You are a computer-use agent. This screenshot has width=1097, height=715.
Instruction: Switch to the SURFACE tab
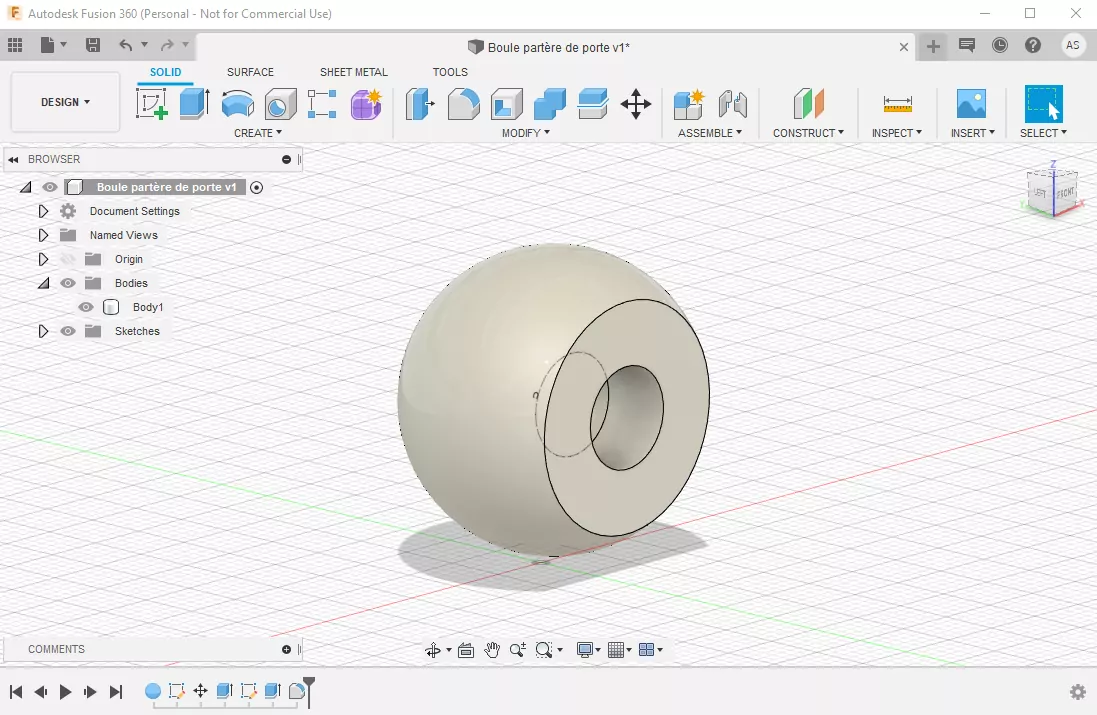pos(250,72)
